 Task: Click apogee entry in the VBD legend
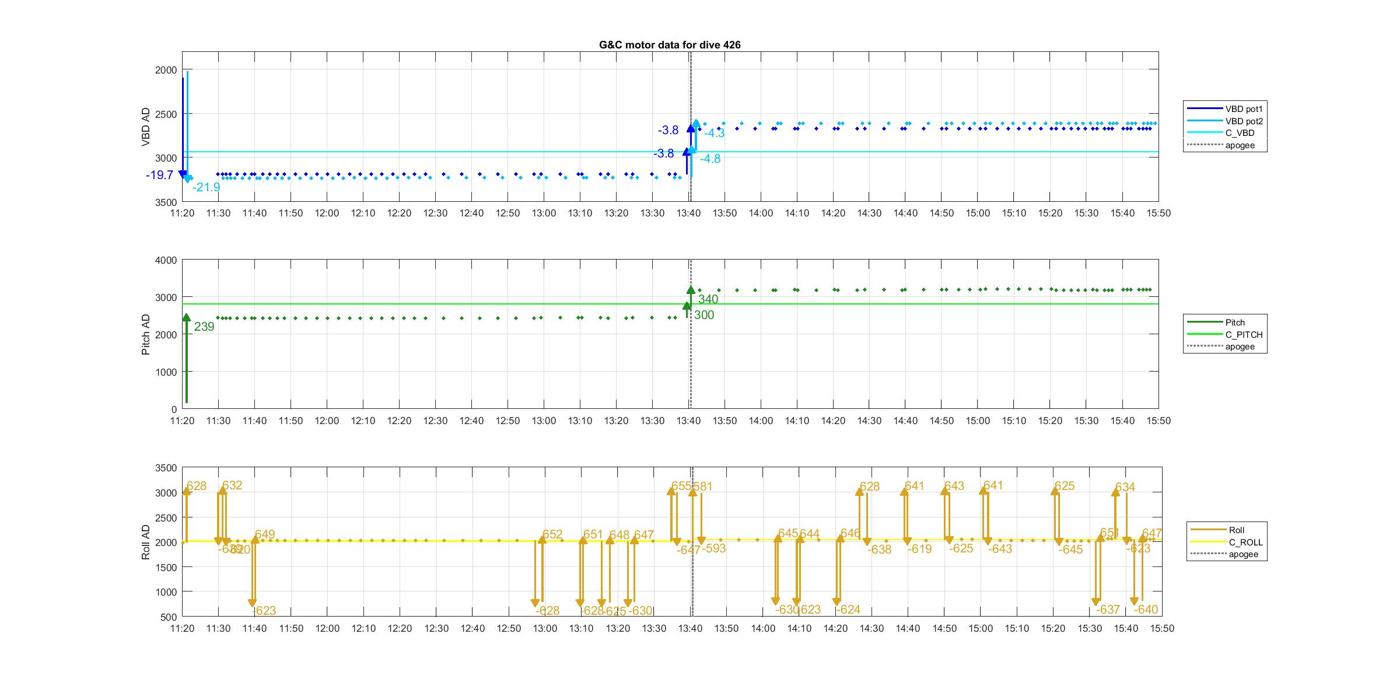click(x=1219, y=146)
